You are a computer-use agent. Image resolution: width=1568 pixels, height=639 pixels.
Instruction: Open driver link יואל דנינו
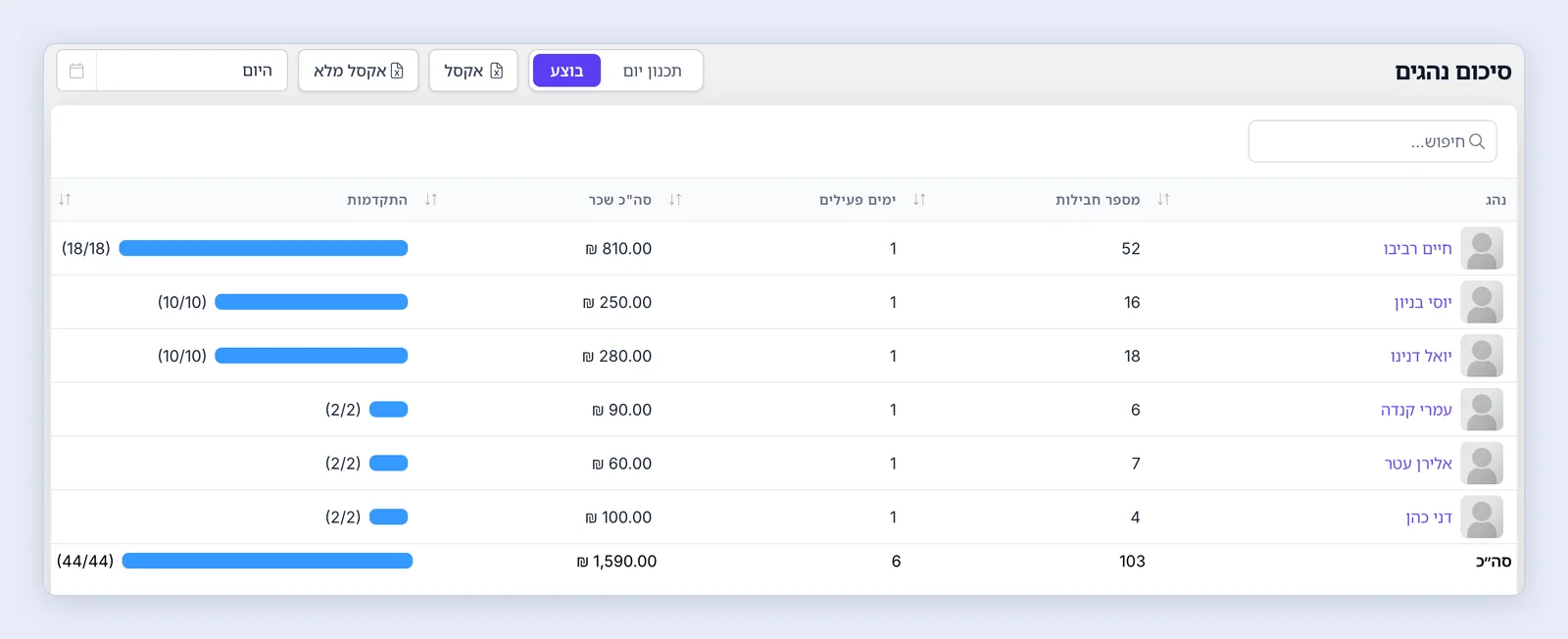(1421, 356)
